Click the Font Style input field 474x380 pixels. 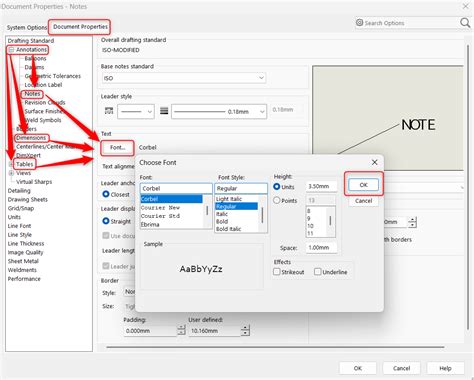pyautogui.click(x=241, y=188)
